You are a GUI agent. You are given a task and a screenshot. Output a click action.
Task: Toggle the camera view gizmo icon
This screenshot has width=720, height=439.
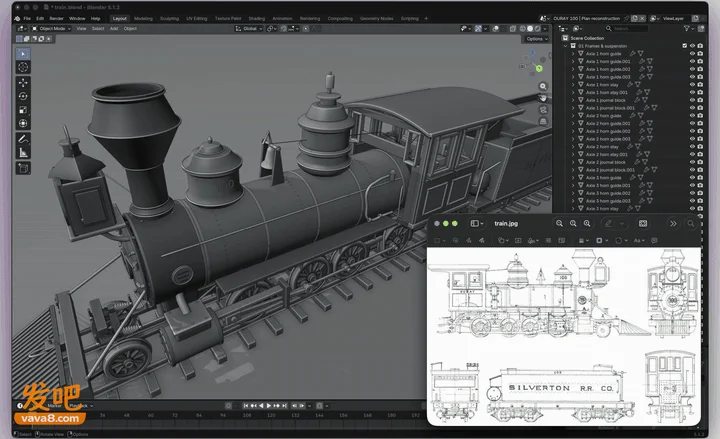pos(543,110)
